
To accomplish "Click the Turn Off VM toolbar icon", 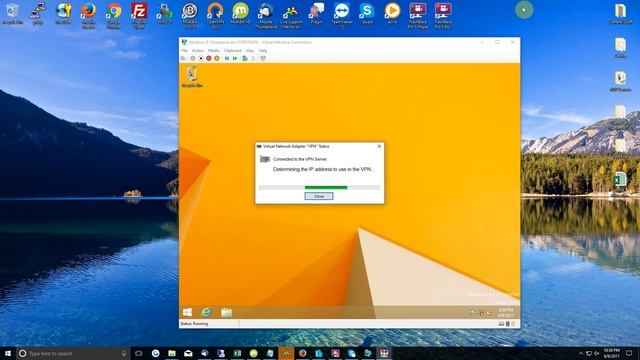I will tap(201, 58).
